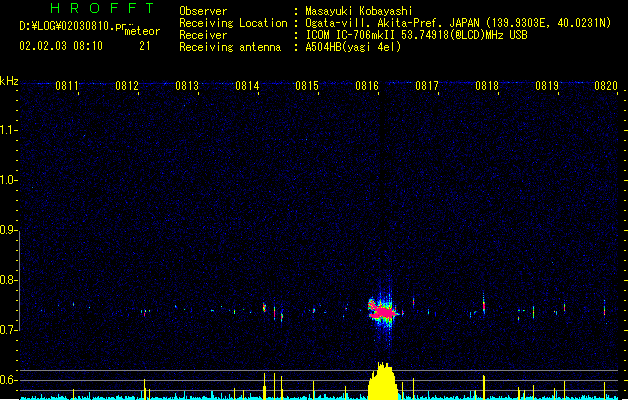Viewport: 629px width, 400px height.
Task: Click the 0.9 kHz axis label
Action: [x=8, y=230]
